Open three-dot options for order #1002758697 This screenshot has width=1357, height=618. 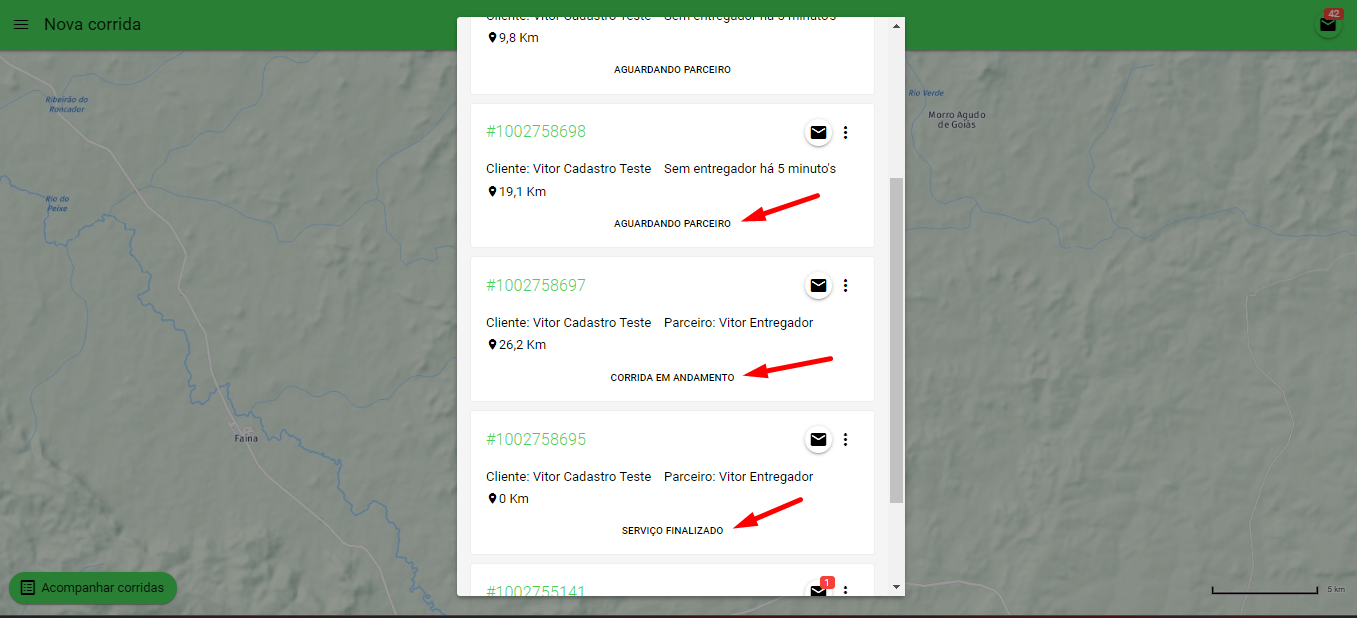(x=846, y=286)
